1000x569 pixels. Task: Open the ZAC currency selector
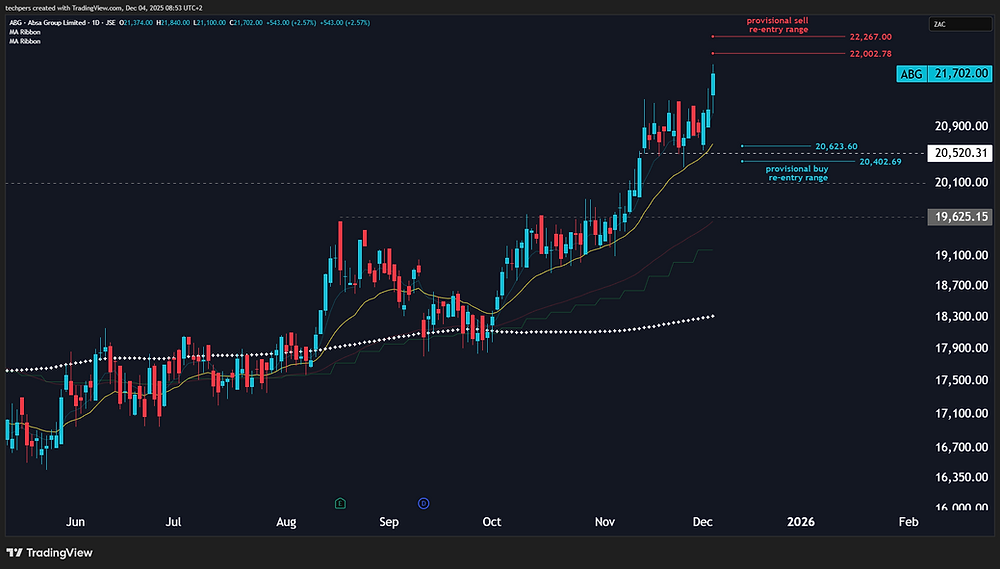[x=960, y=24]
